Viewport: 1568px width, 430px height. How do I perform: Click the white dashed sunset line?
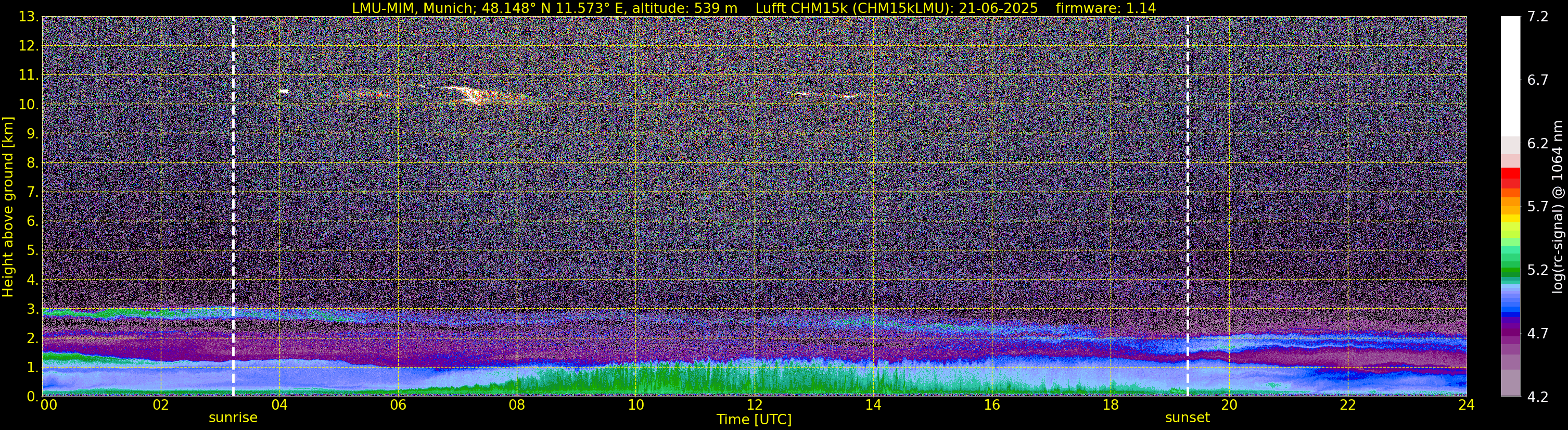(x=1188, y=206)
